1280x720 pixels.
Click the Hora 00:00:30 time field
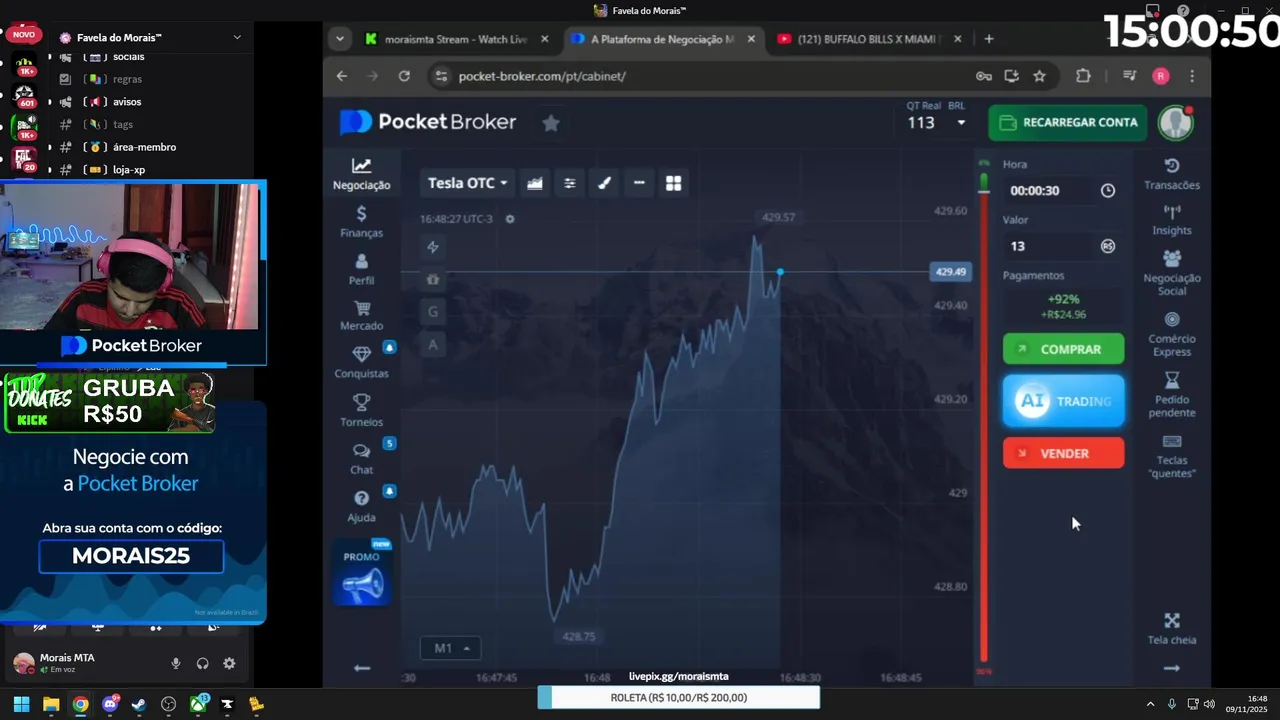(x=1052, y=190)
